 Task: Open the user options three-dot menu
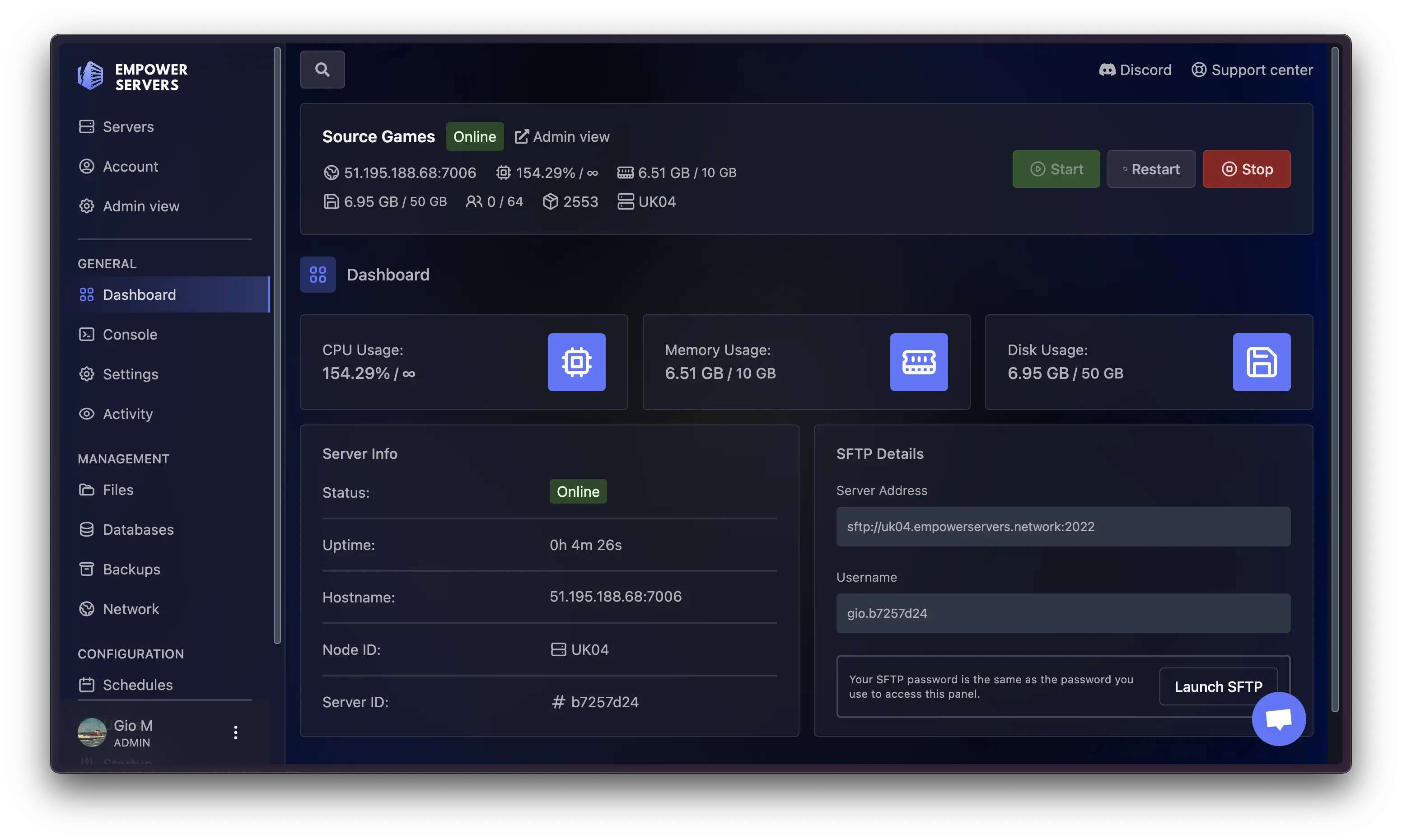click(x=235, y=732)
